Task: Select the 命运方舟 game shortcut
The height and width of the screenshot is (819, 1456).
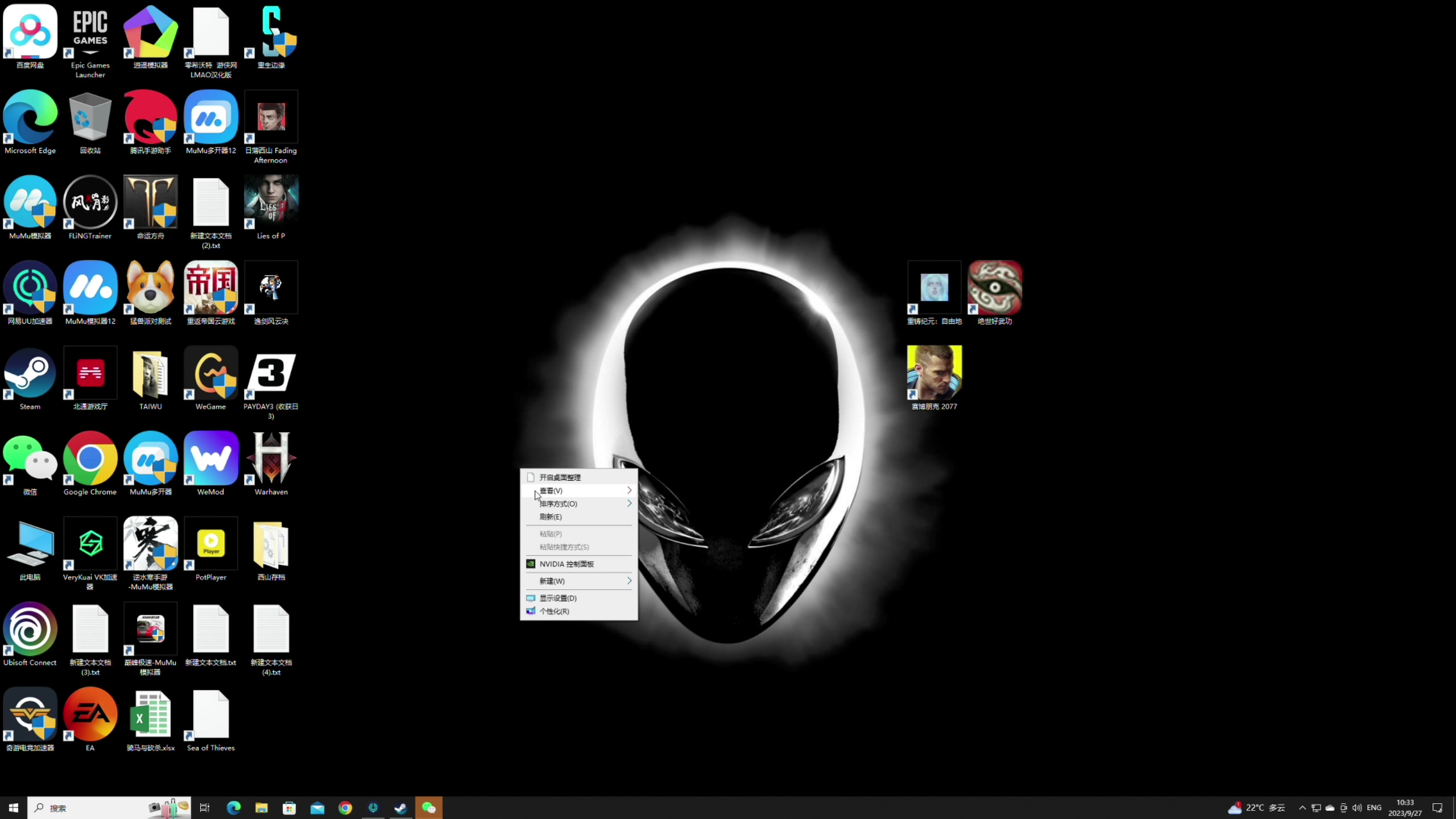Action: point(151,208)
